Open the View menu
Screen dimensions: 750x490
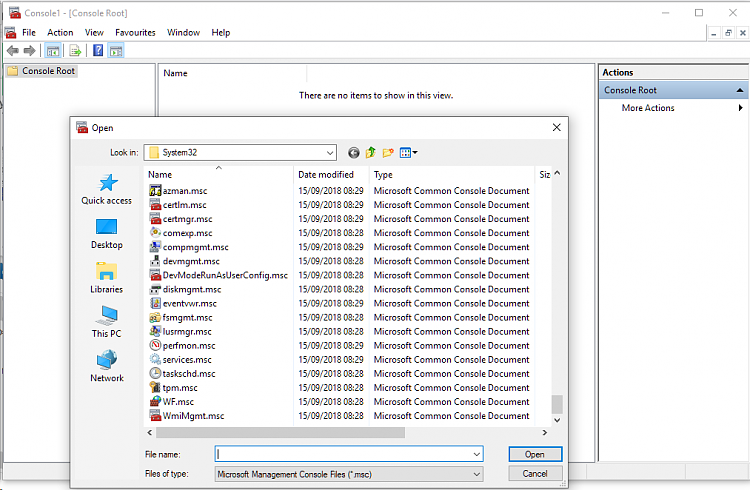[94, 33]
